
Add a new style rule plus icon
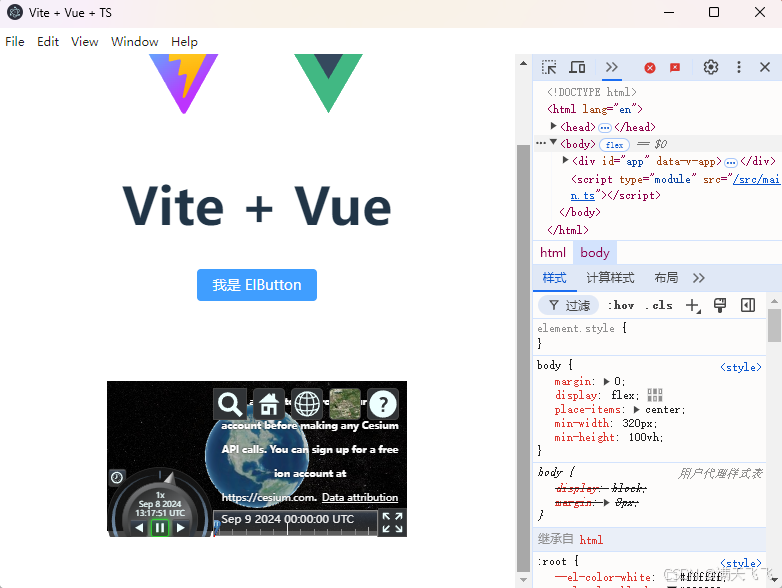tap(693, 305)
